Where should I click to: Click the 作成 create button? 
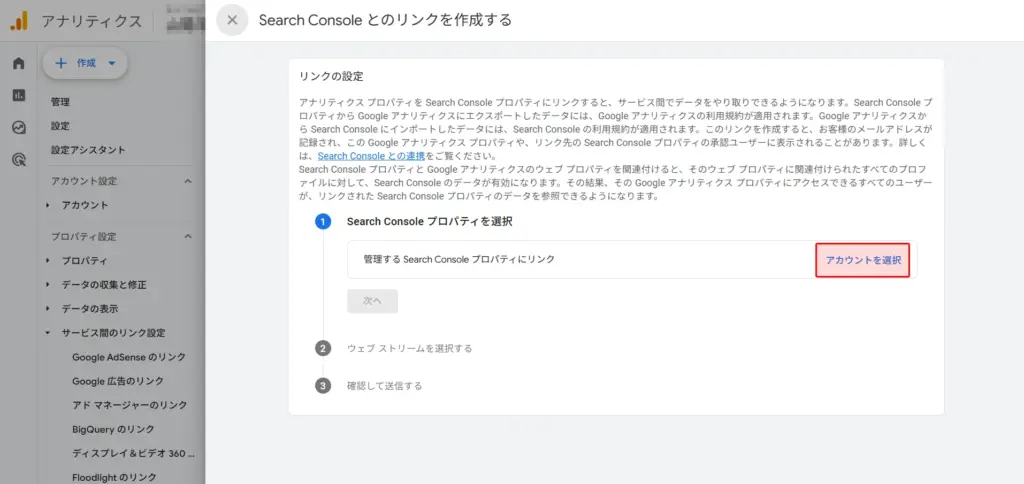[85, 63]
